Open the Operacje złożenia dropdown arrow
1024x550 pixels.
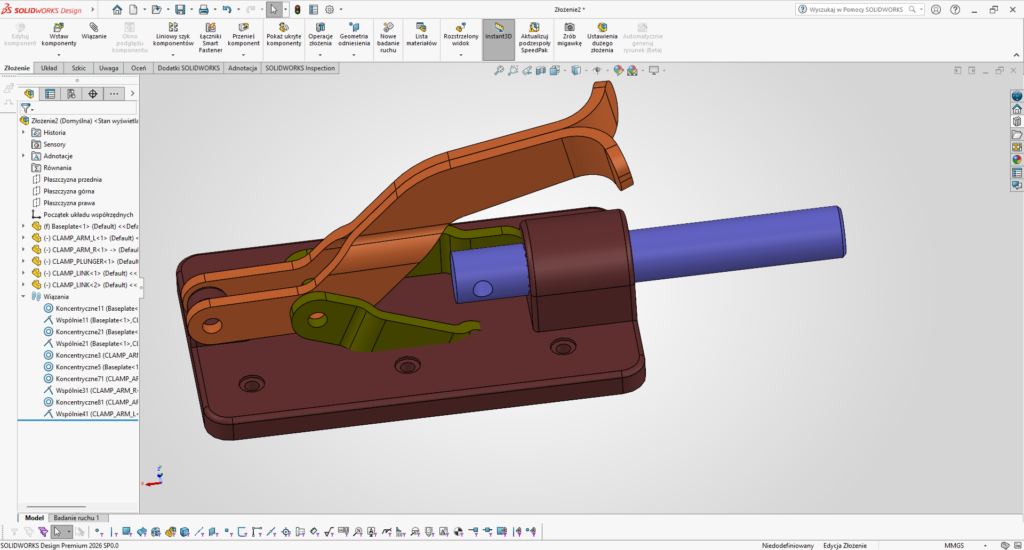tap(320, 56)
